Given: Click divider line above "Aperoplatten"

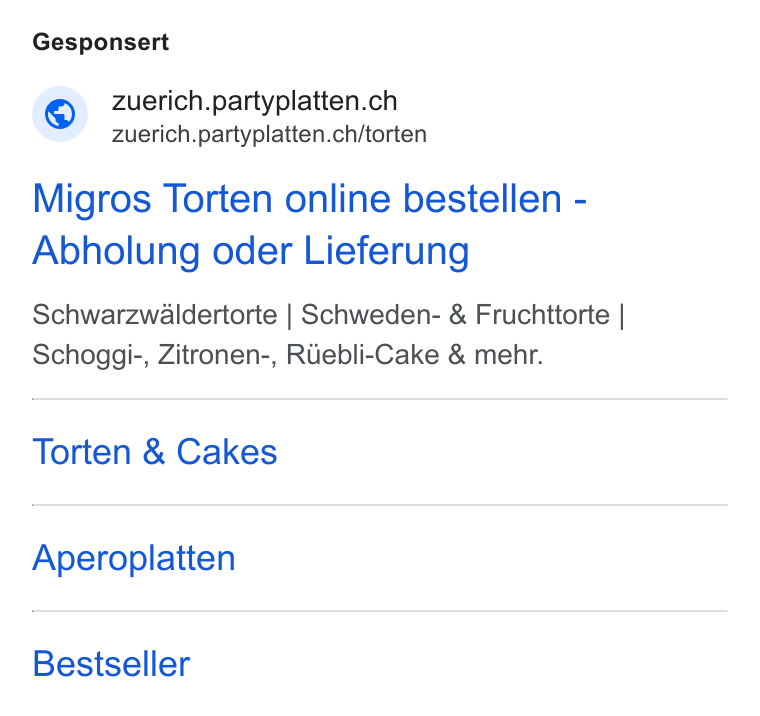Looking at the screenshot, I should (x=380, y=505).
